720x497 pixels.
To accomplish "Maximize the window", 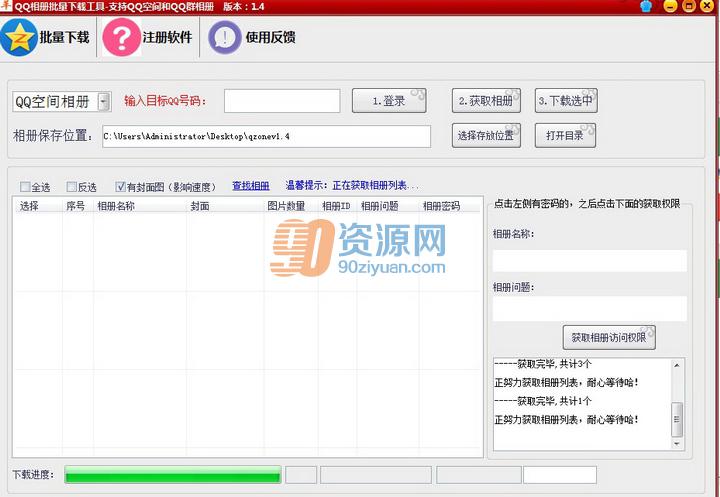I will 689,6.
